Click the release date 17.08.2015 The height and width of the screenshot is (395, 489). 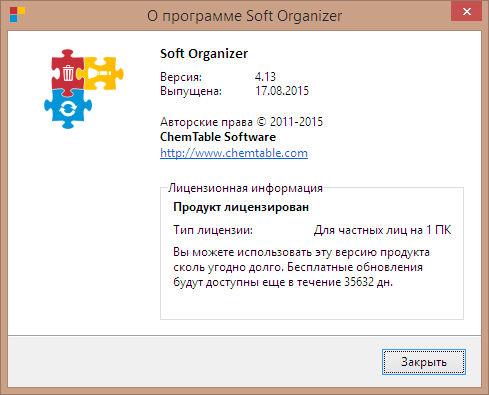pyautogui.click(x=282, y=91)
